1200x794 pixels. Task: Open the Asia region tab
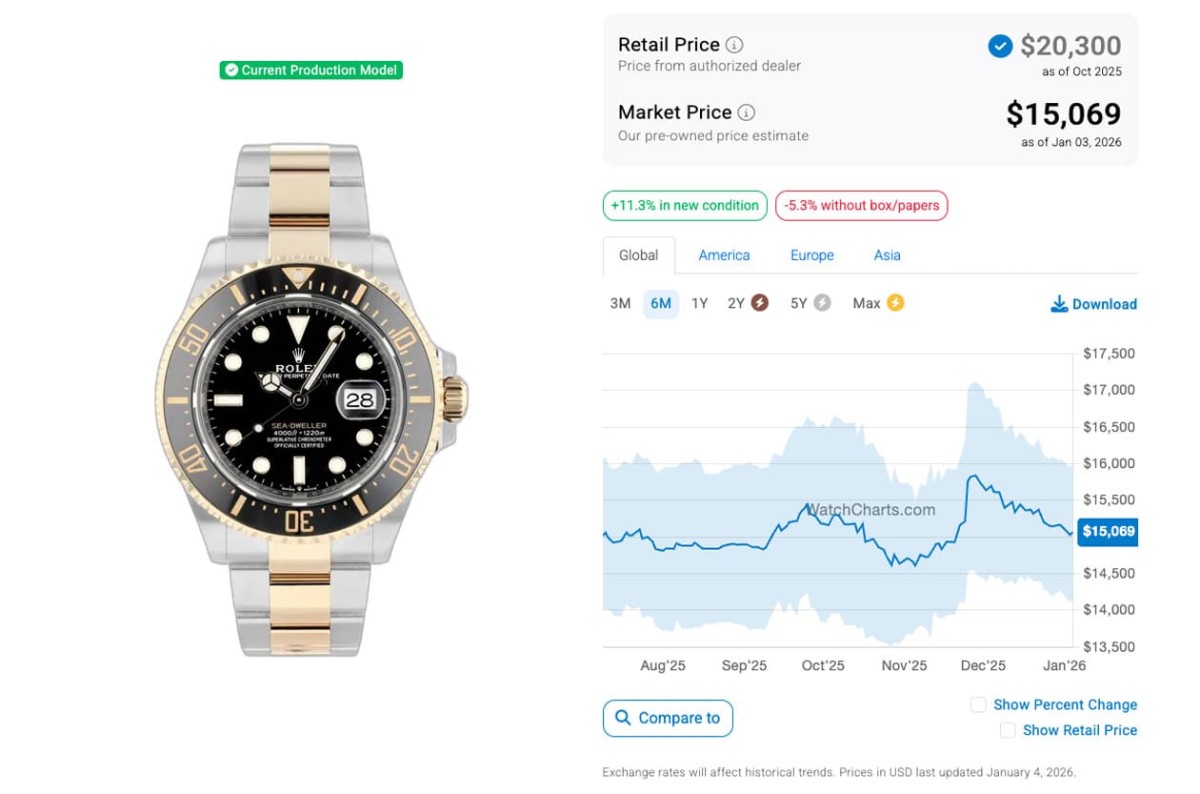pyautogui.click(x=887, y=255)
